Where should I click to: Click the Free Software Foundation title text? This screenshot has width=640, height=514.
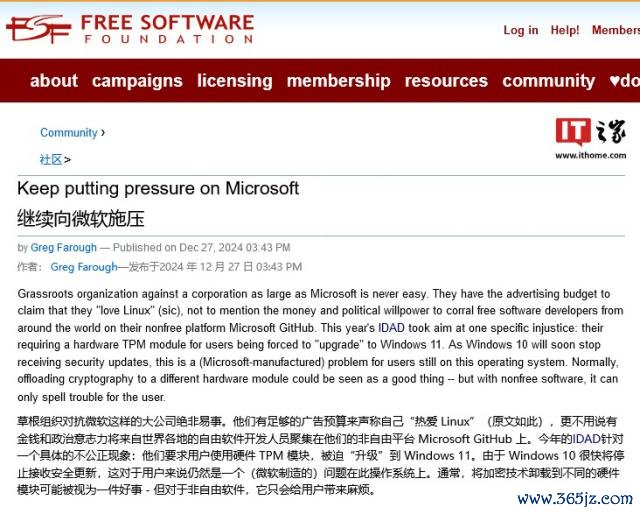[168, 29]
